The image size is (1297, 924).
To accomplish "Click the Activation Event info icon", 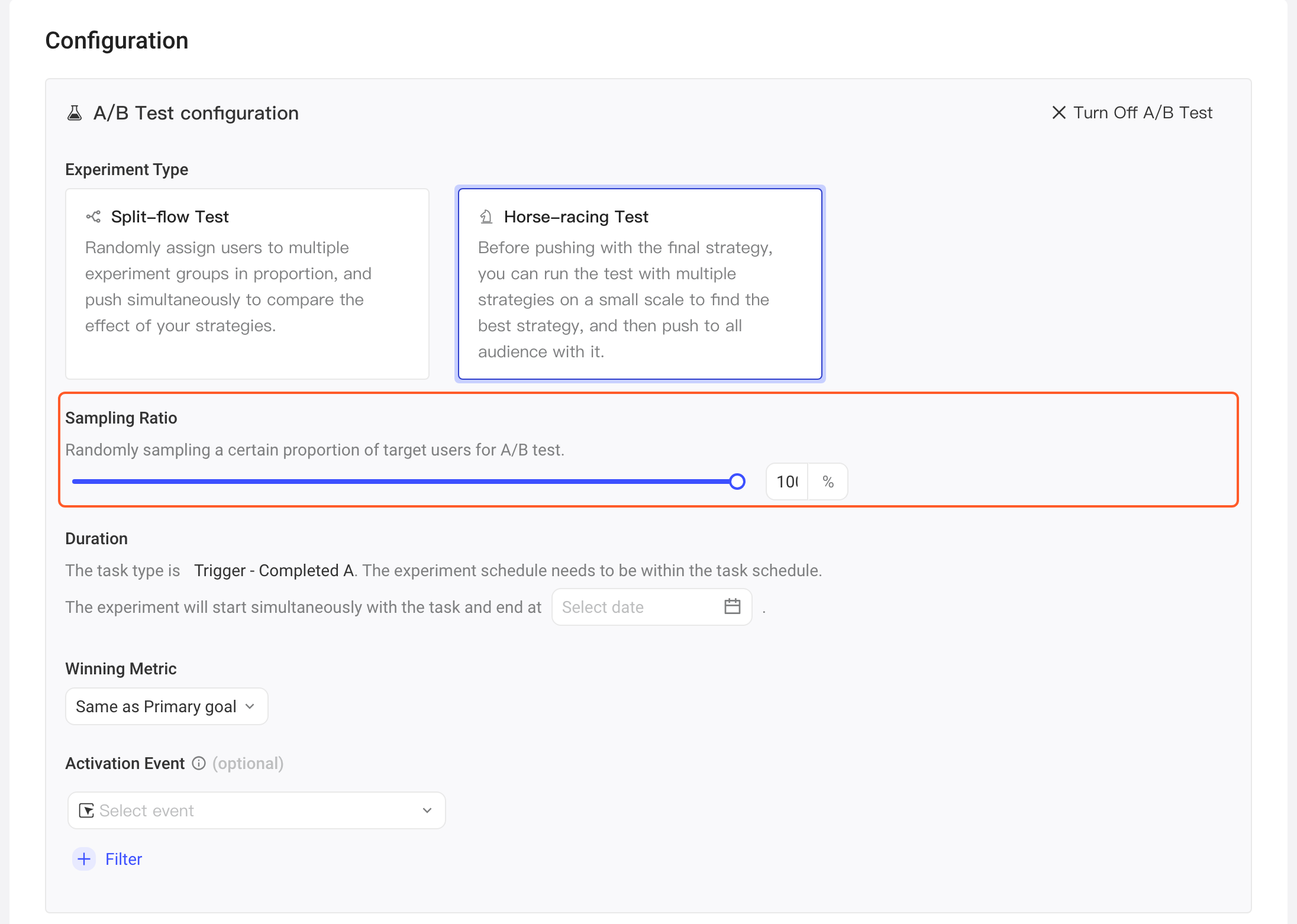I will [199, 763].
